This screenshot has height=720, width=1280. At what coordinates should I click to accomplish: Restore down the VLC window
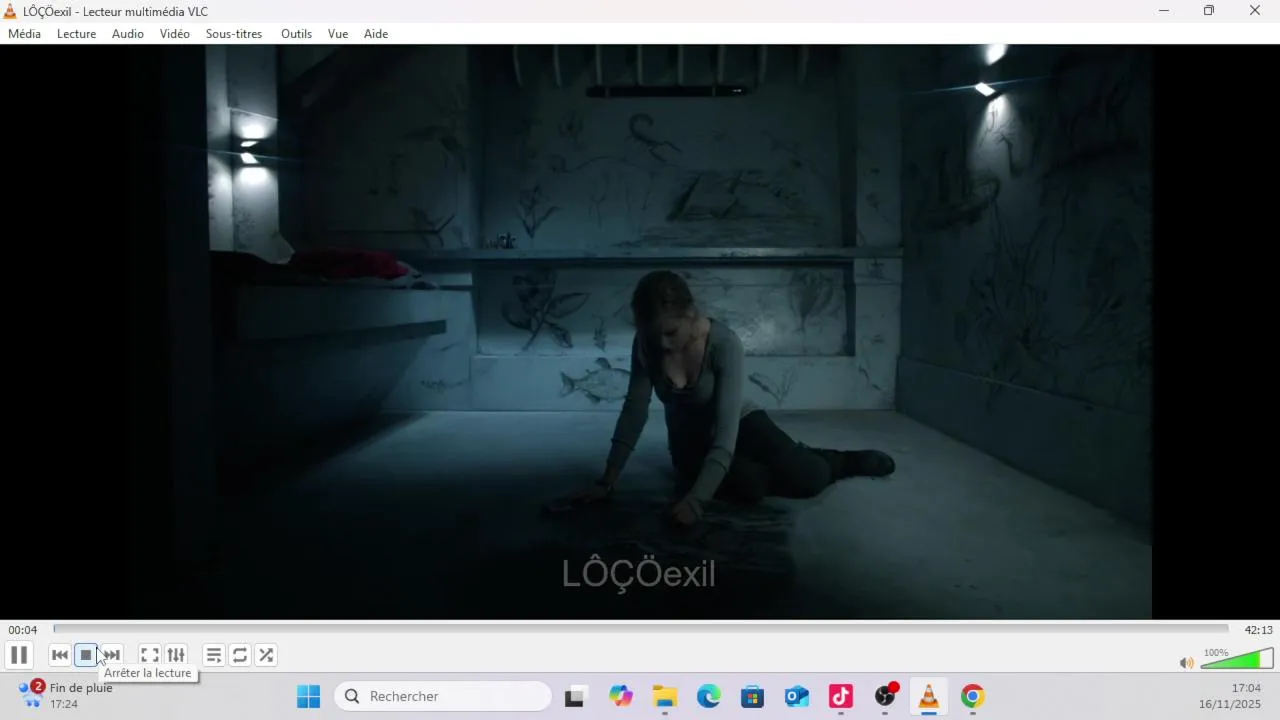[1209, 11]
